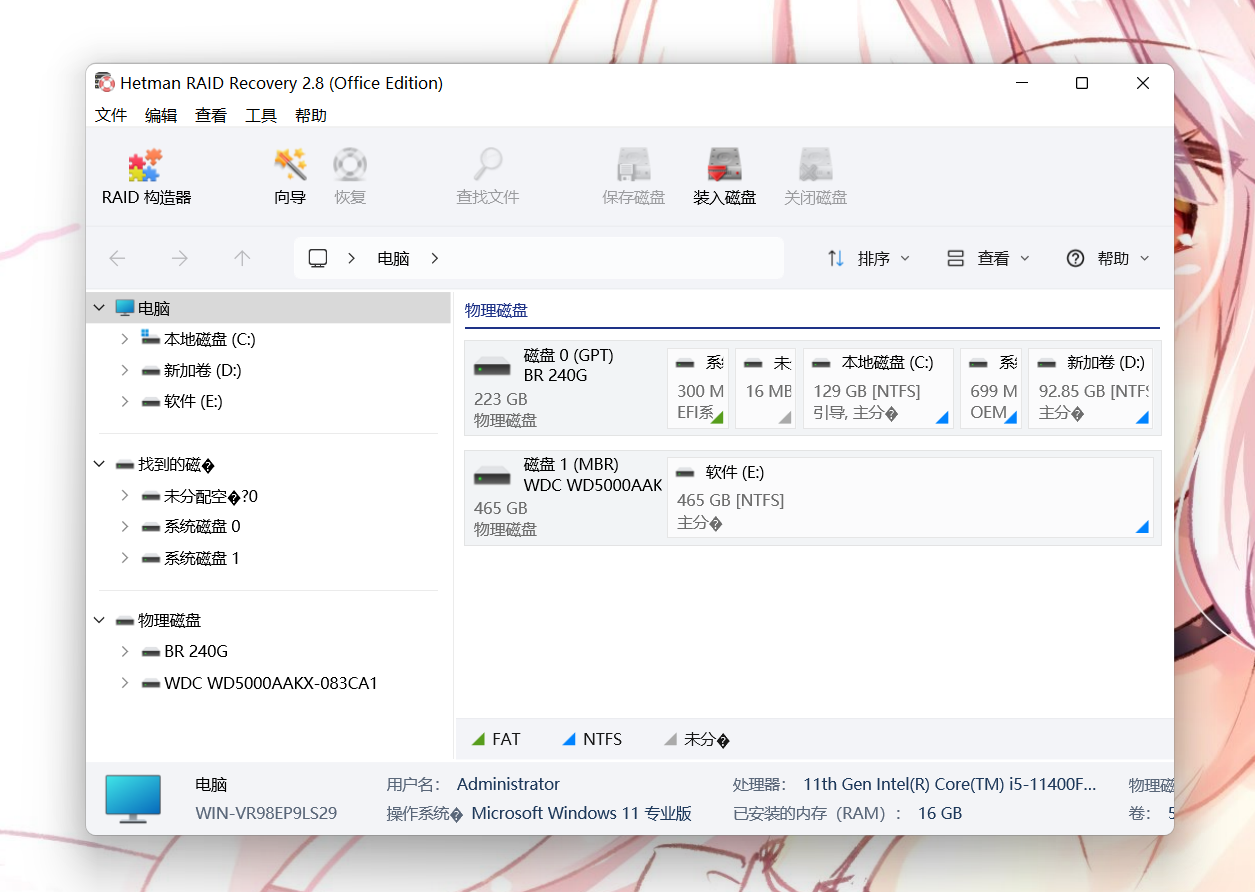Click the computer name WIN-VR98EP9LS29
1255x892 pixels.
(266, 813)
